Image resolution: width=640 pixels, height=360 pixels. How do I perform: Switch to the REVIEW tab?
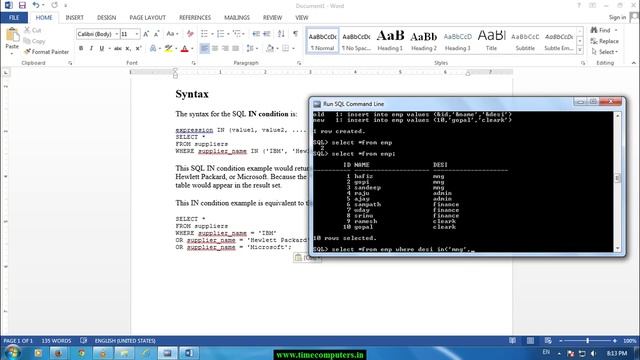(272, 18)
